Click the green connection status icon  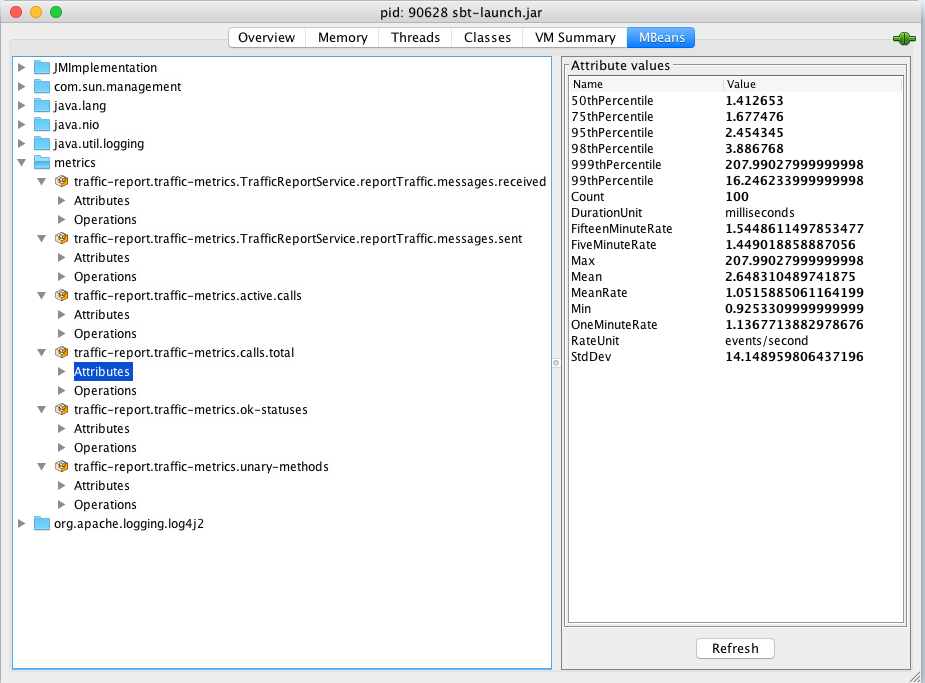(904, 38)
